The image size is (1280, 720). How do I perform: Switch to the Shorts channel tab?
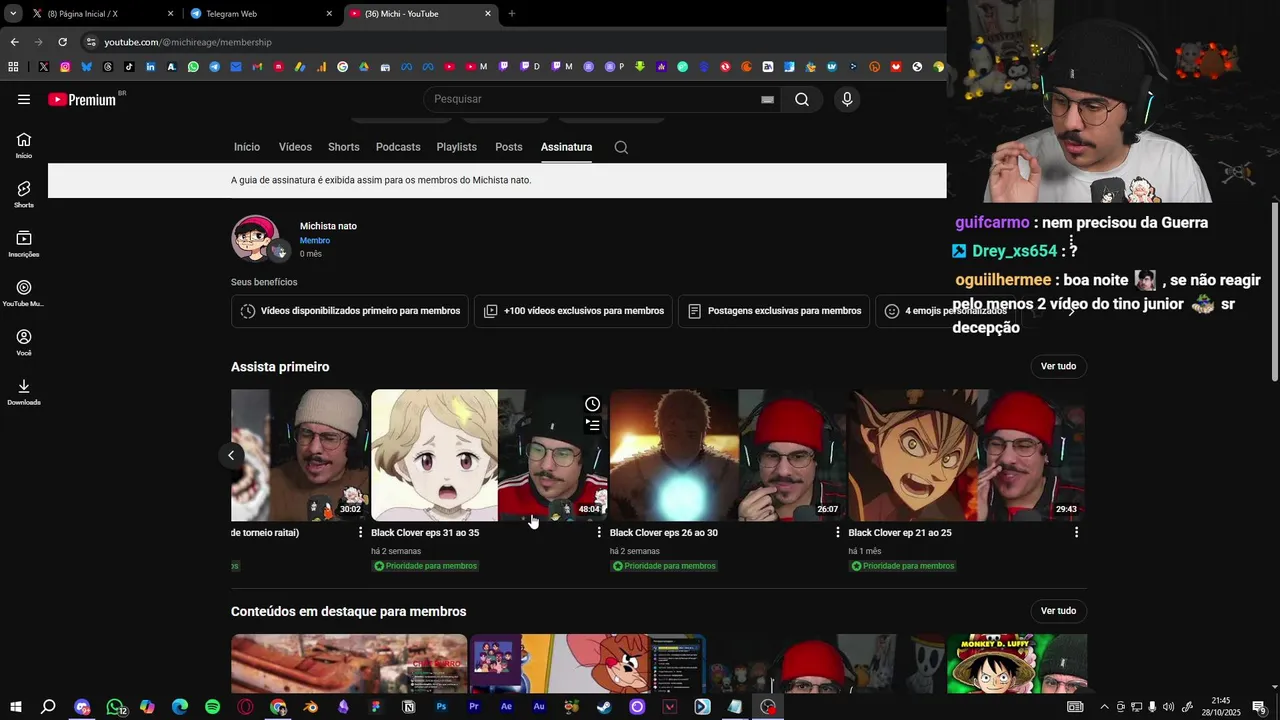(x=344, y=147)
